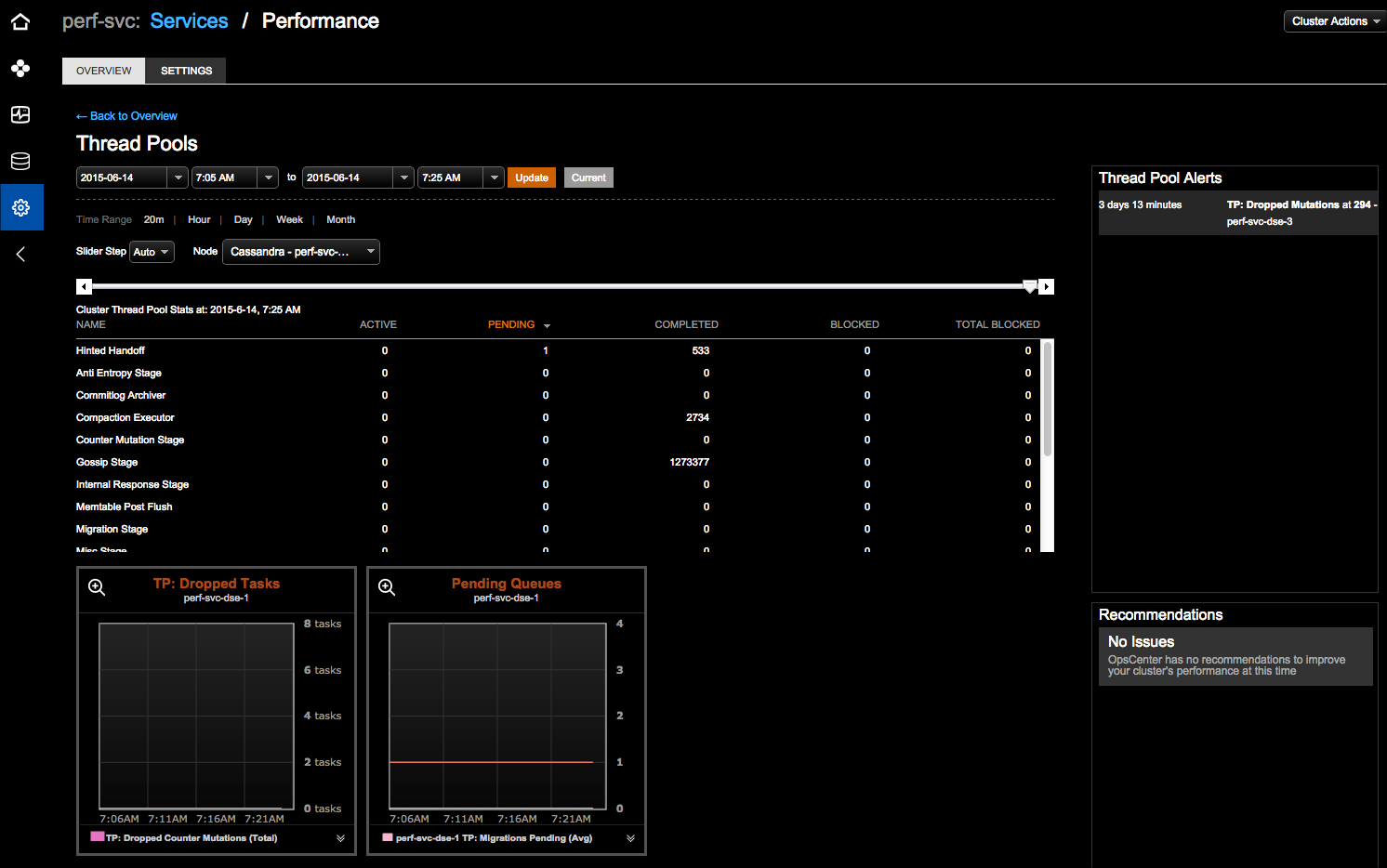This screenshot has width=1387, height=868.
Task: Select the OVERVIEW tab
Action: [103, 71]
